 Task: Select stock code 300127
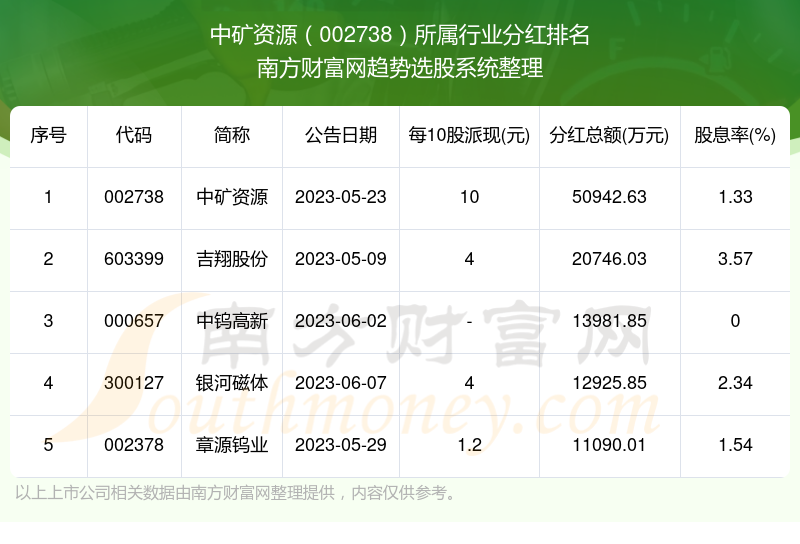click(x=134, y=383)
